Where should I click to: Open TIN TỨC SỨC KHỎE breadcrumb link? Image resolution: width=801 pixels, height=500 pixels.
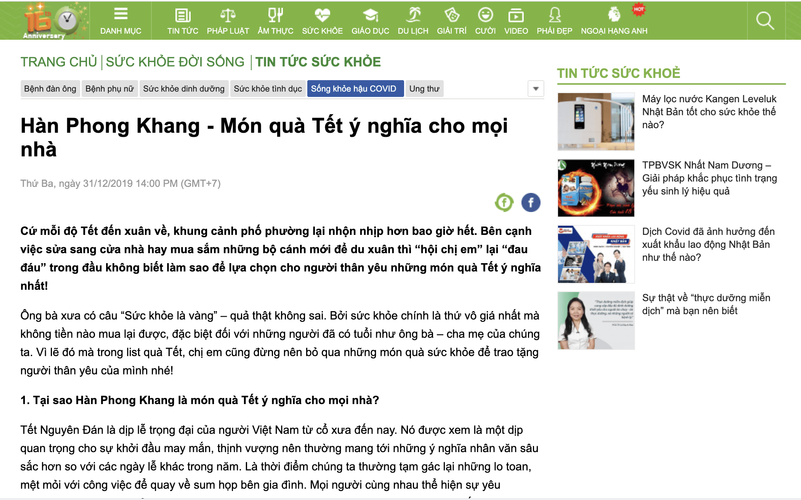(318, 62)
